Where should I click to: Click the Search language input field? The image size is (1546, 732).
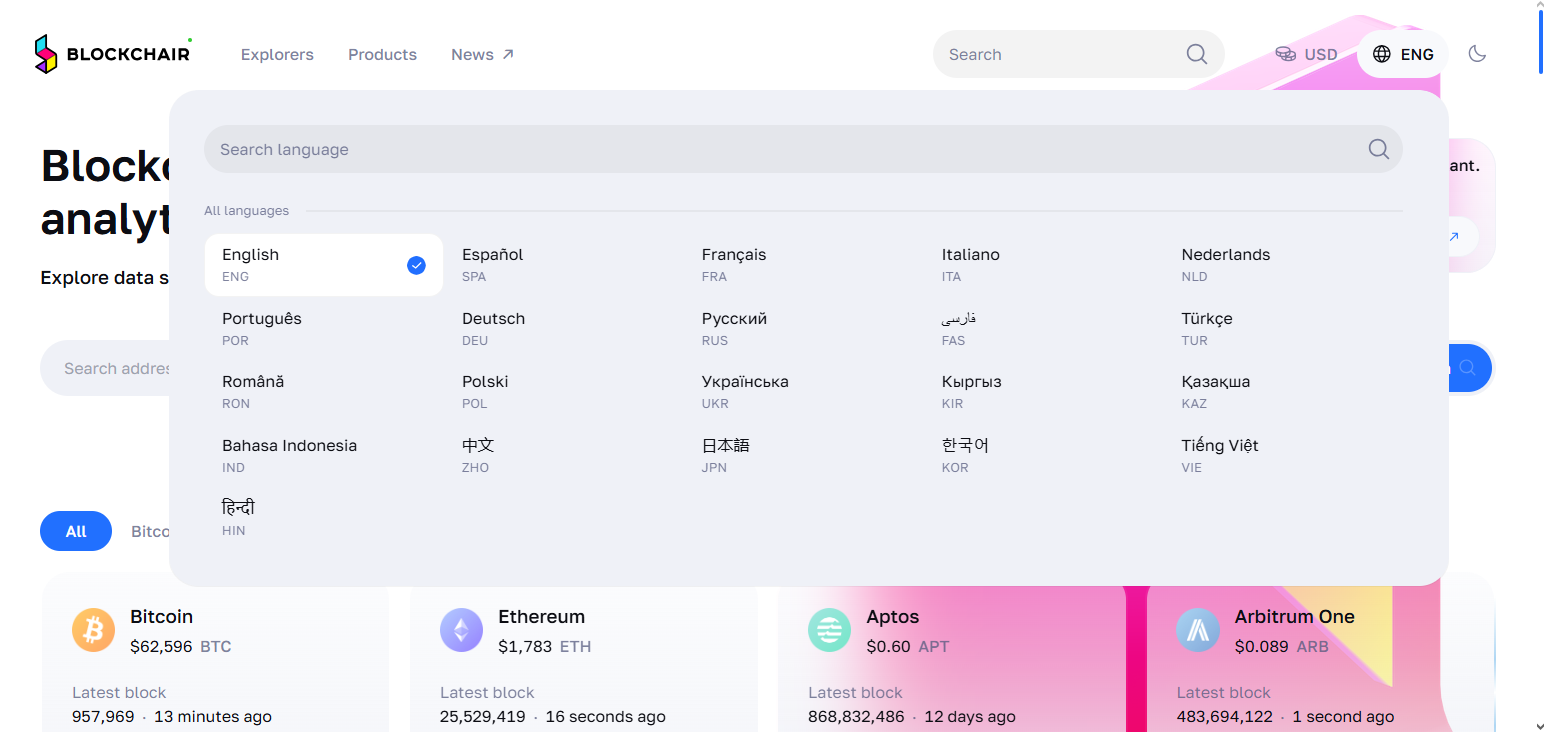click(803, 149)
